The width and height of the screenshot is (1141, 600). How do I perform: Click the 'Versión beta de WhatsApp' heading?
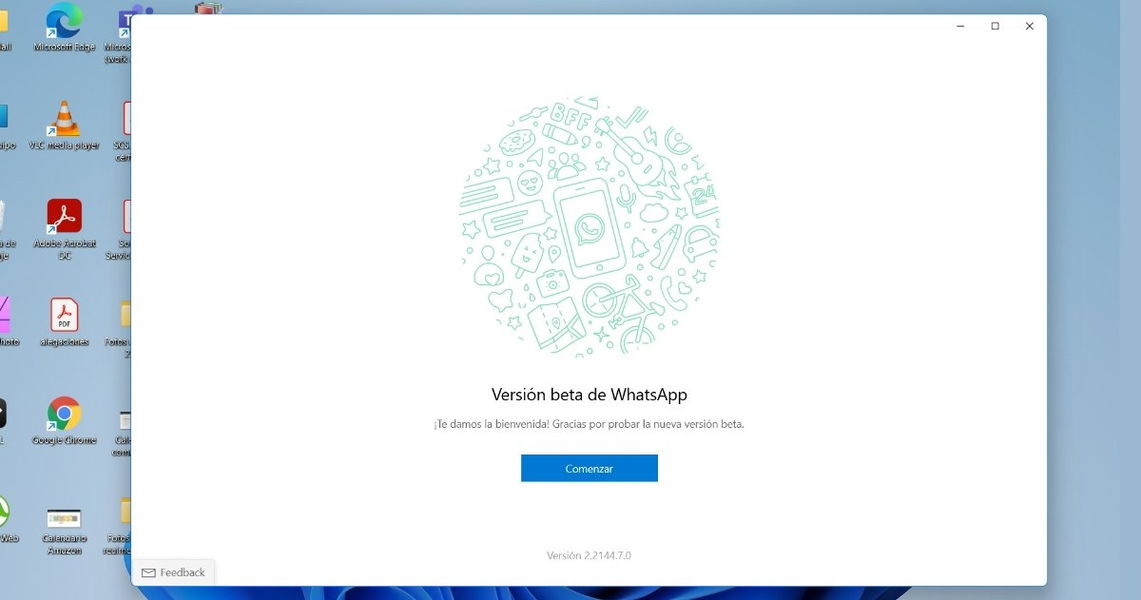click(x=589, y=395)
